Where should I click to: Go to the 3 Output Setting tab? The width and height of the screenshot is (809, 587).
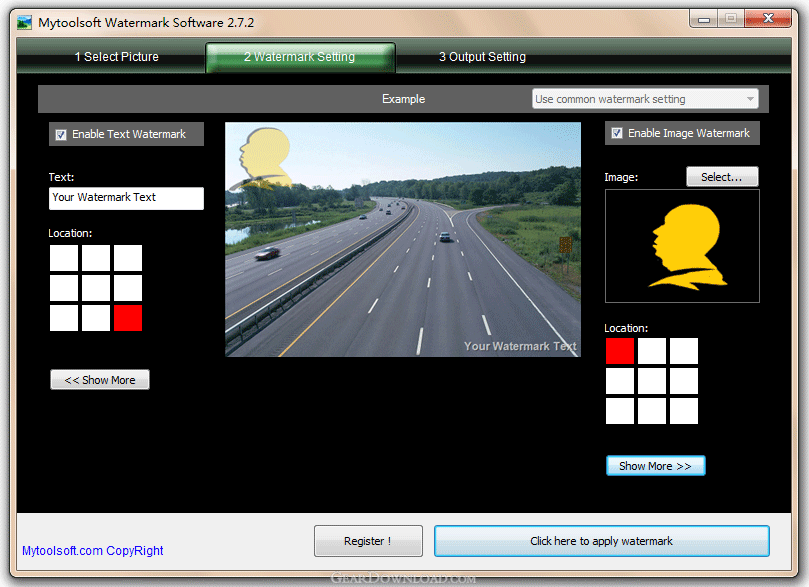[x=482, y=57]
